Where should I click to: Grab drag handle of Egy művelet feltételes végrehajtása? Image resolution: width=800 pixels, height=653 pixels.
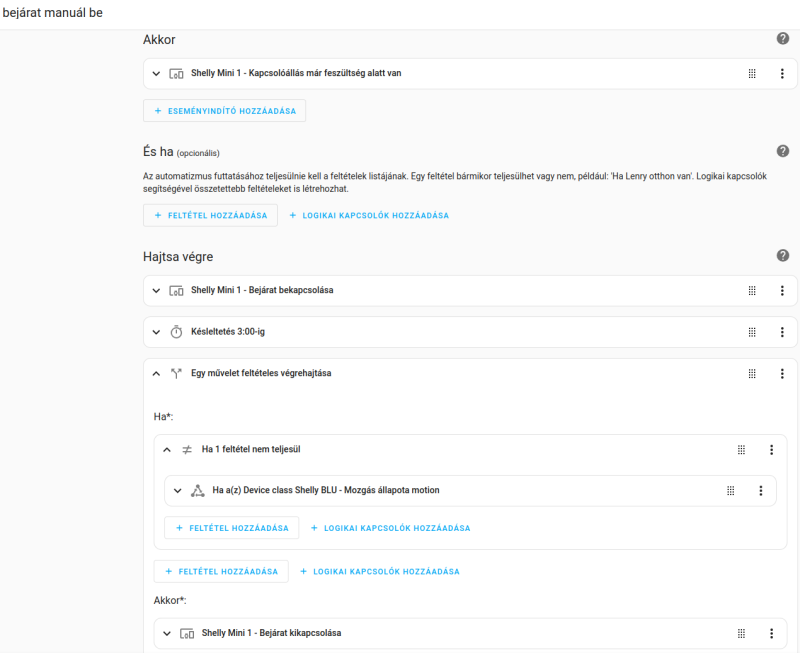(x=752, y=373)
